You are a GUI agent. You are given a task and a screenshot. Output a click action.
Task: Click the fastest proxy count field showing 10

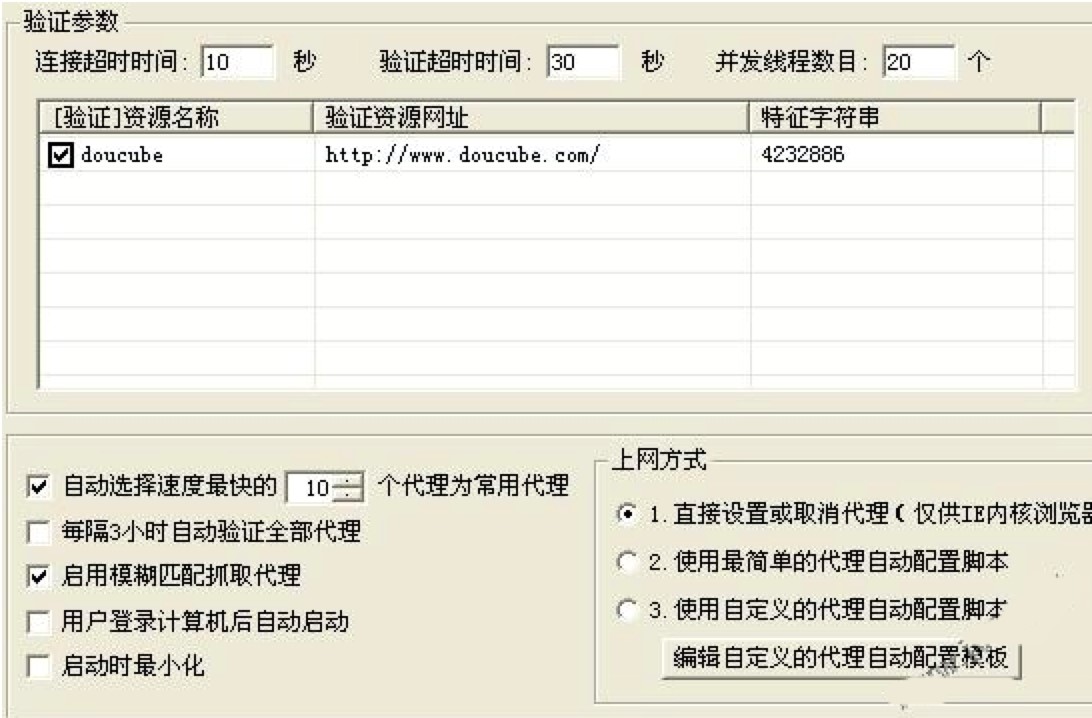point(311,487)
